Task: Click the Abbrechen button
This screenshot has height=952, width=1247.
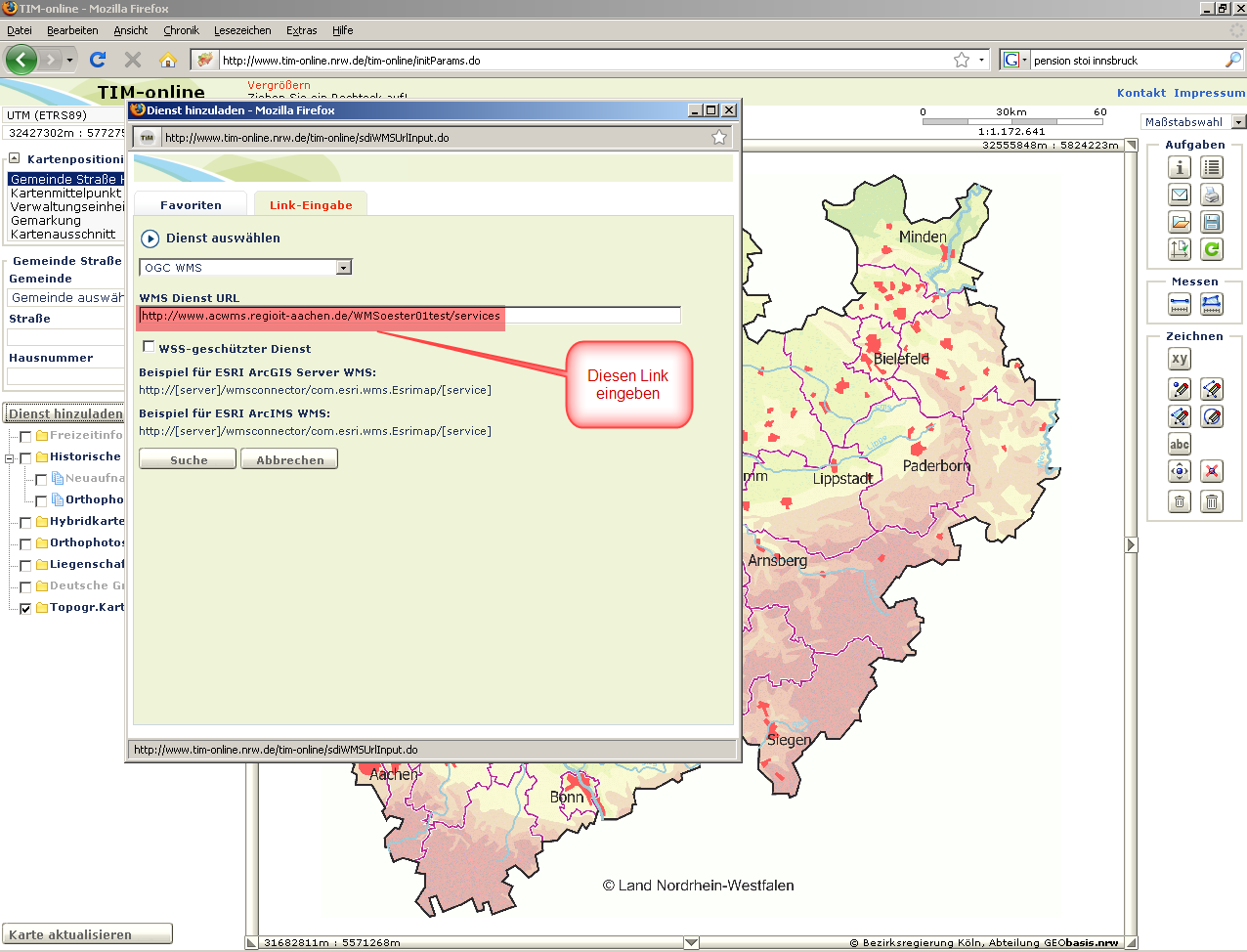Action: point(289,459)
